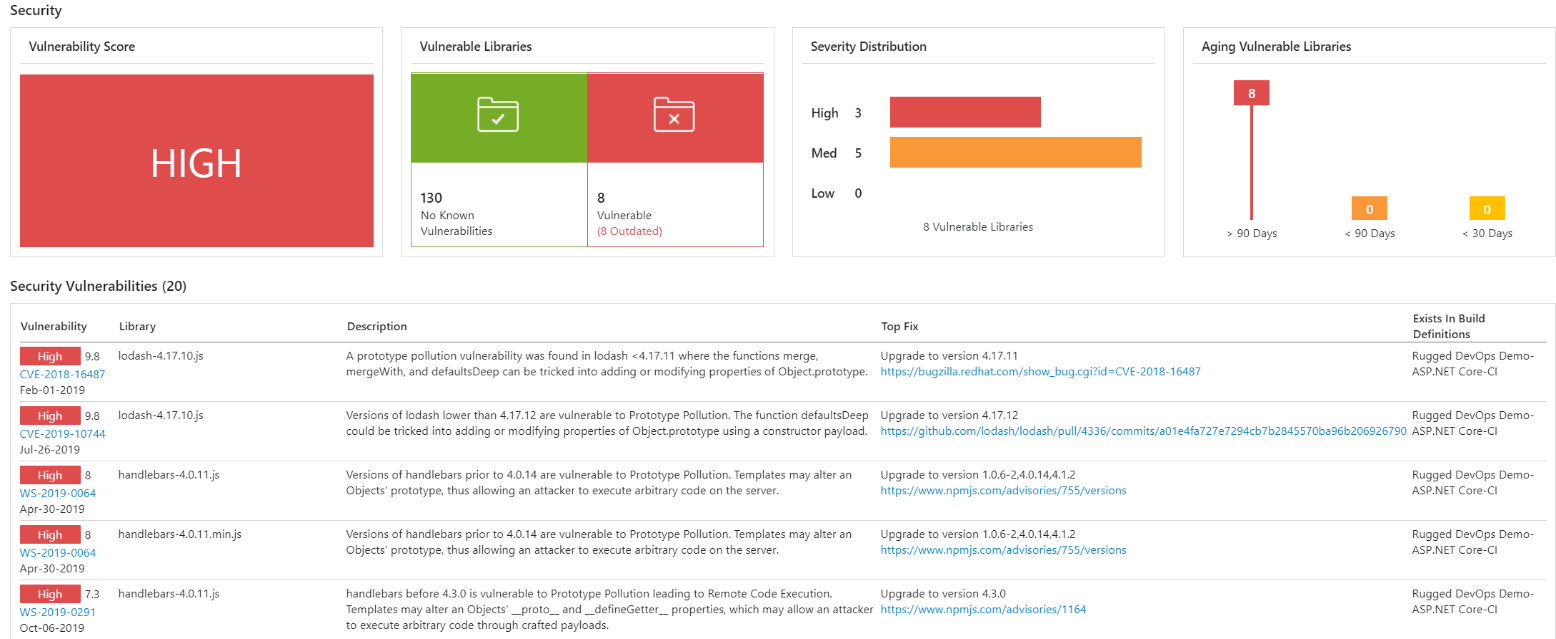The height and width of the screenshot is (639, 1556).
Task: Click the Jul-26-2019 date
Action: tap(50, 450)
